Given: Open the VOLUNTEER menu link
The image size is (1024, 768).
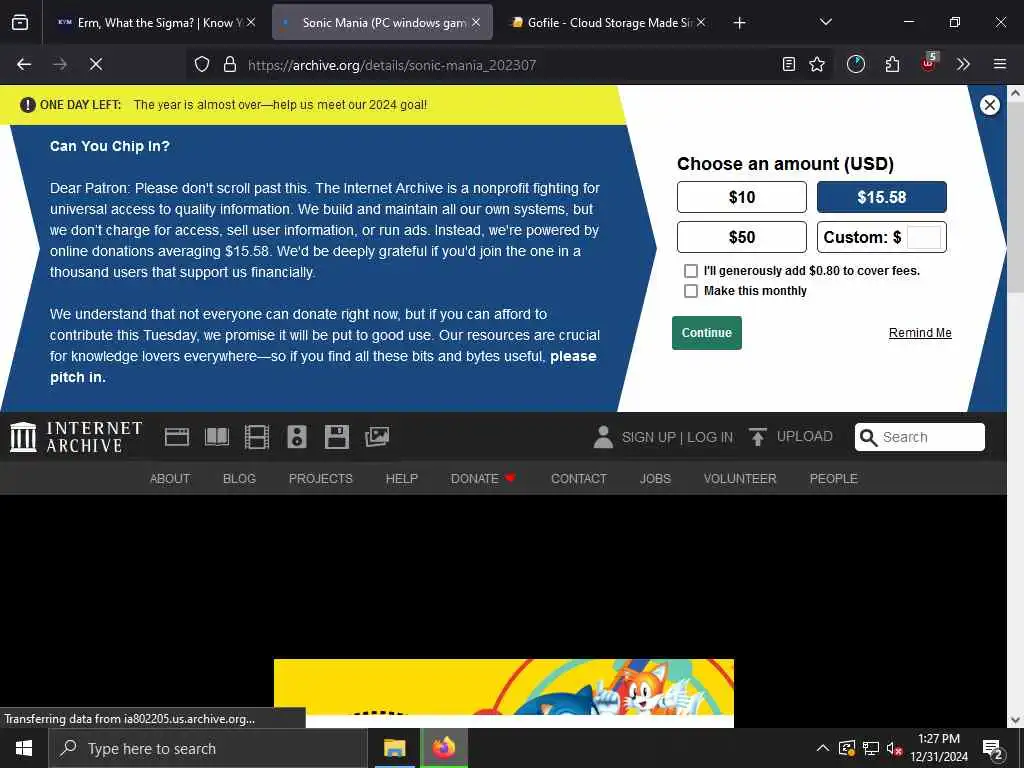Looking at the screenshot, I should coord(740,479).
